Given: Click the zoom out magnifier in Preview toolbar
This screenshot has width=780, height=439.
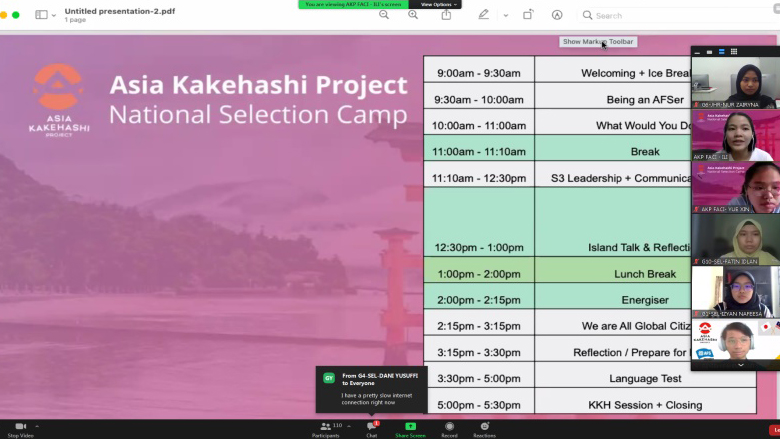Looking at the screenshot, I should pos(384,15).
